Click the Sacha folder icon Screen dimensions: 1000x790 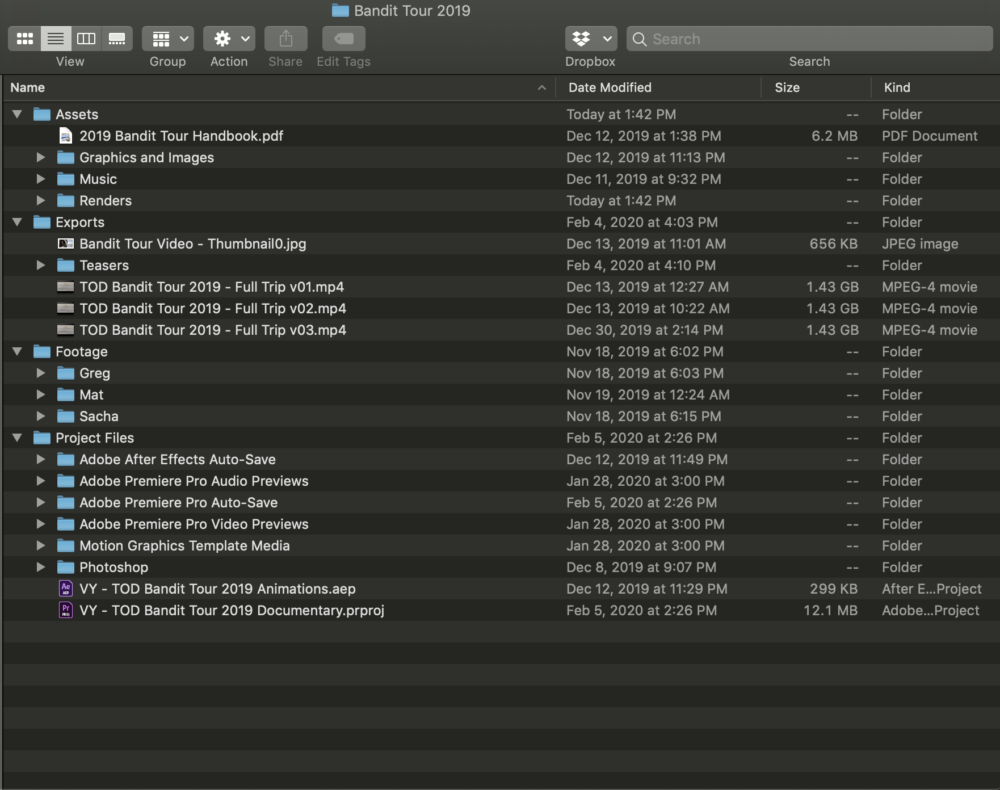[65, 416]
